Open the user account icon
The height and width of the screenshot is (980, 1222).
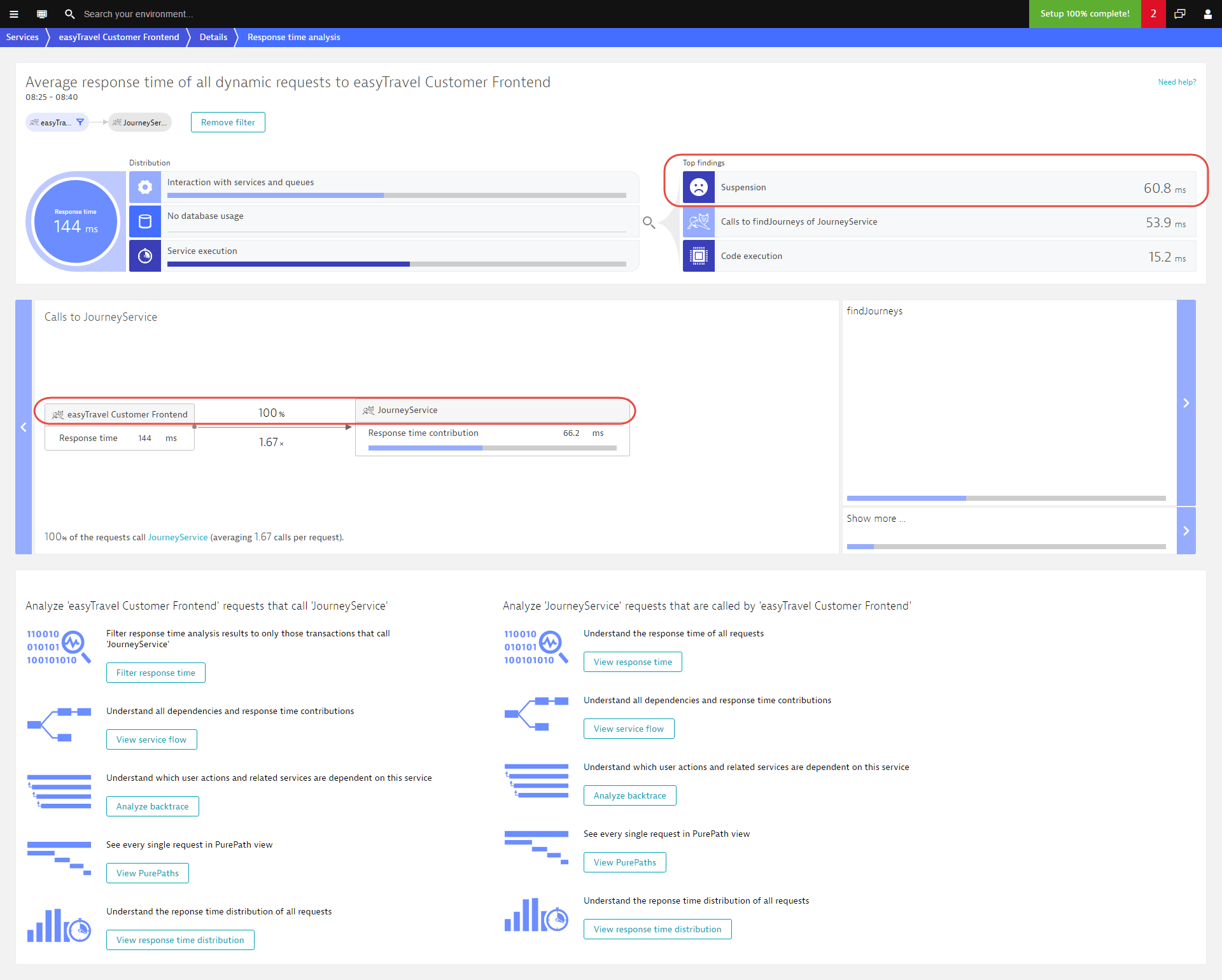(1207, 14)
